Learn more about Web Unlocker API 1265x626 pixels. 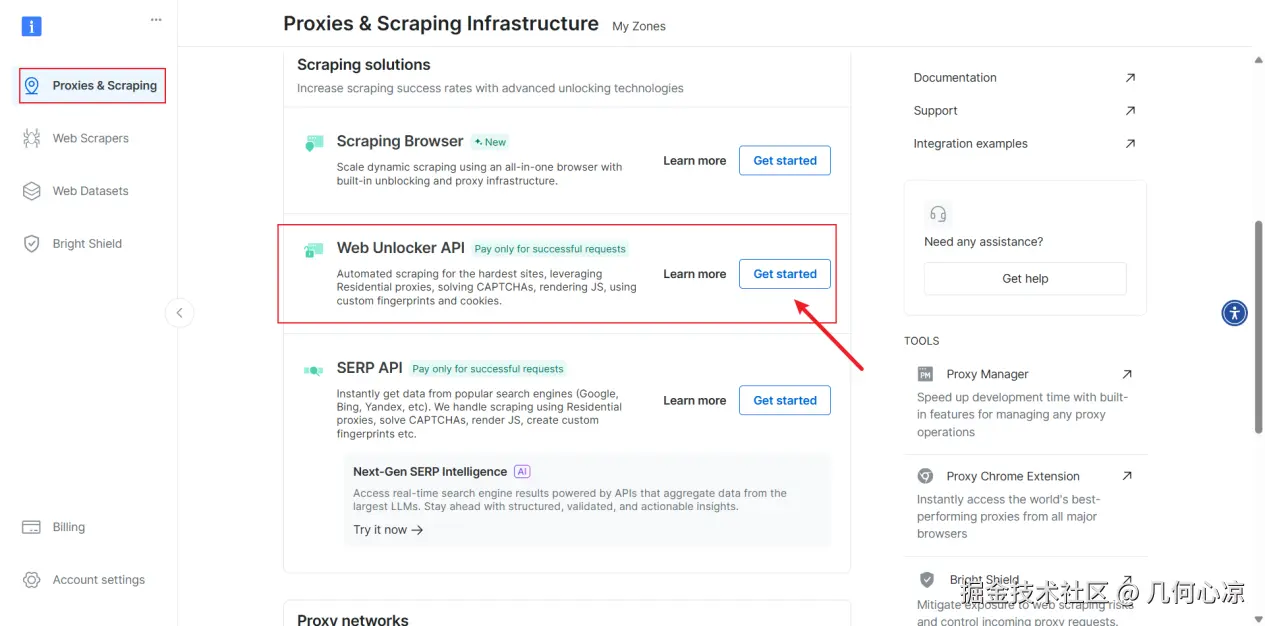coord(694,274)
